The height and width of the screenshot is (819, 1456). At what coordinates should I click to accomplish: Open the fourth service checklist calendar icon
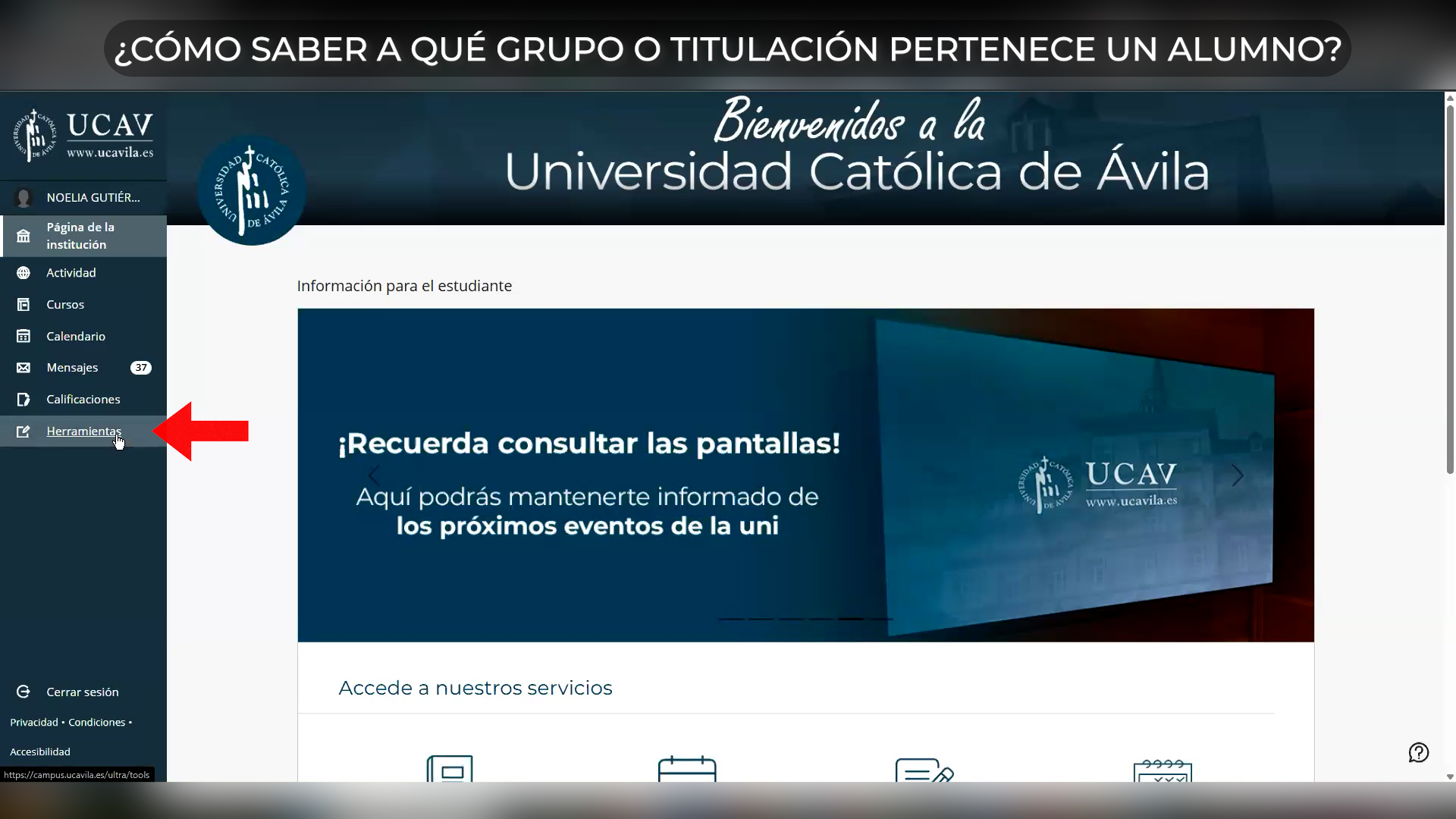(1163, 770)
